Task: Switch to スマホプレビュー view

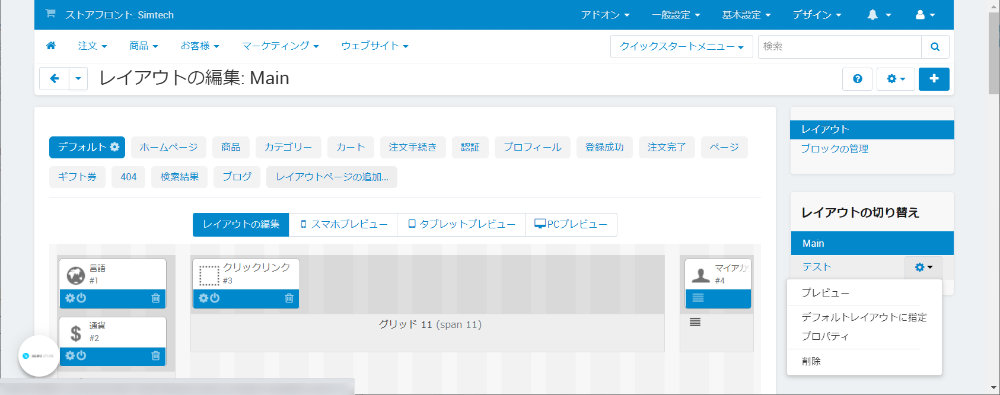Action: coord(343,225)
